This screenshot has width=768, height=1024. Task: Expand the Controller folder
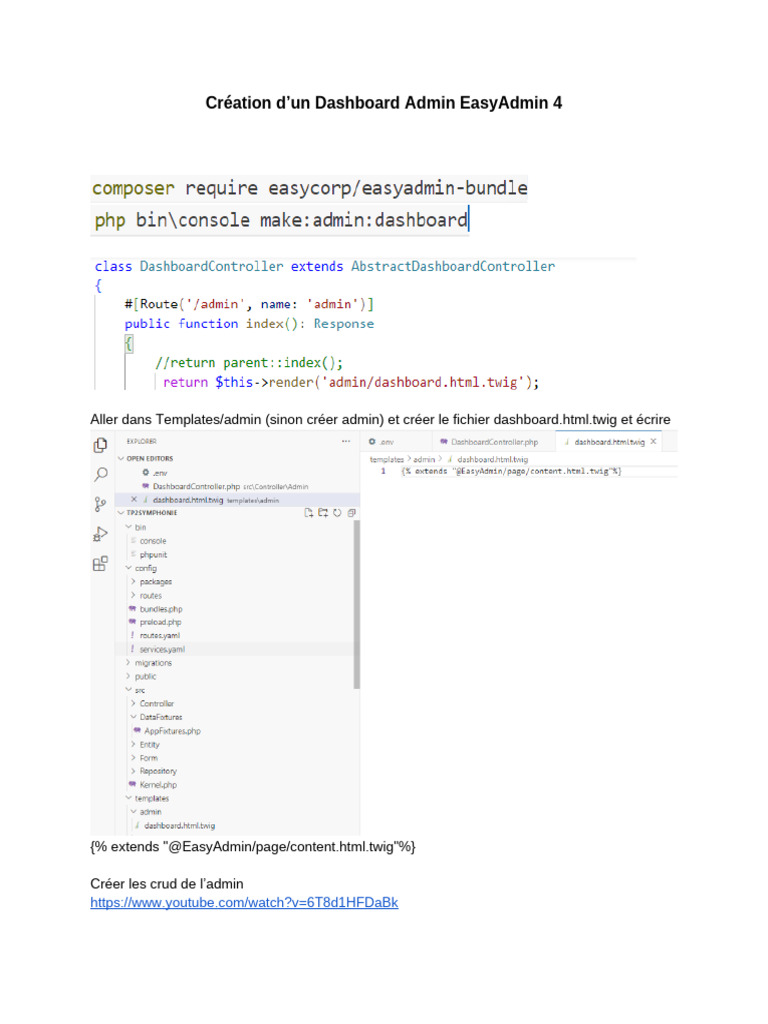click(133, 703)
